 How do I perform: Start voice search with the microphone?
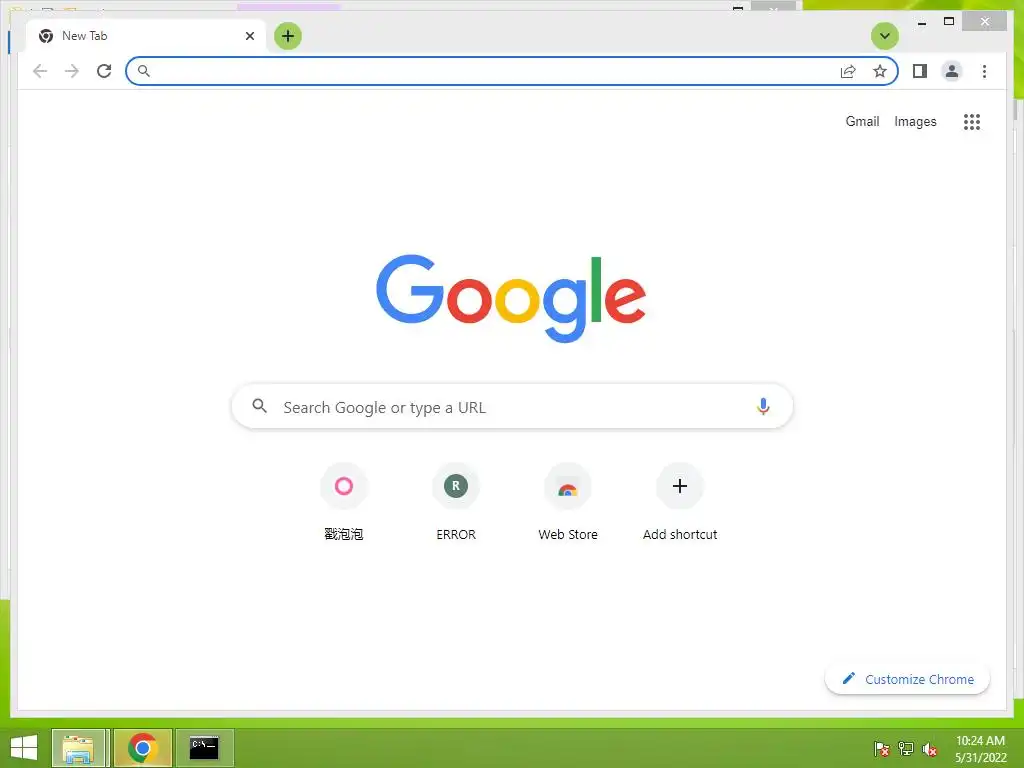click(763, 406)
